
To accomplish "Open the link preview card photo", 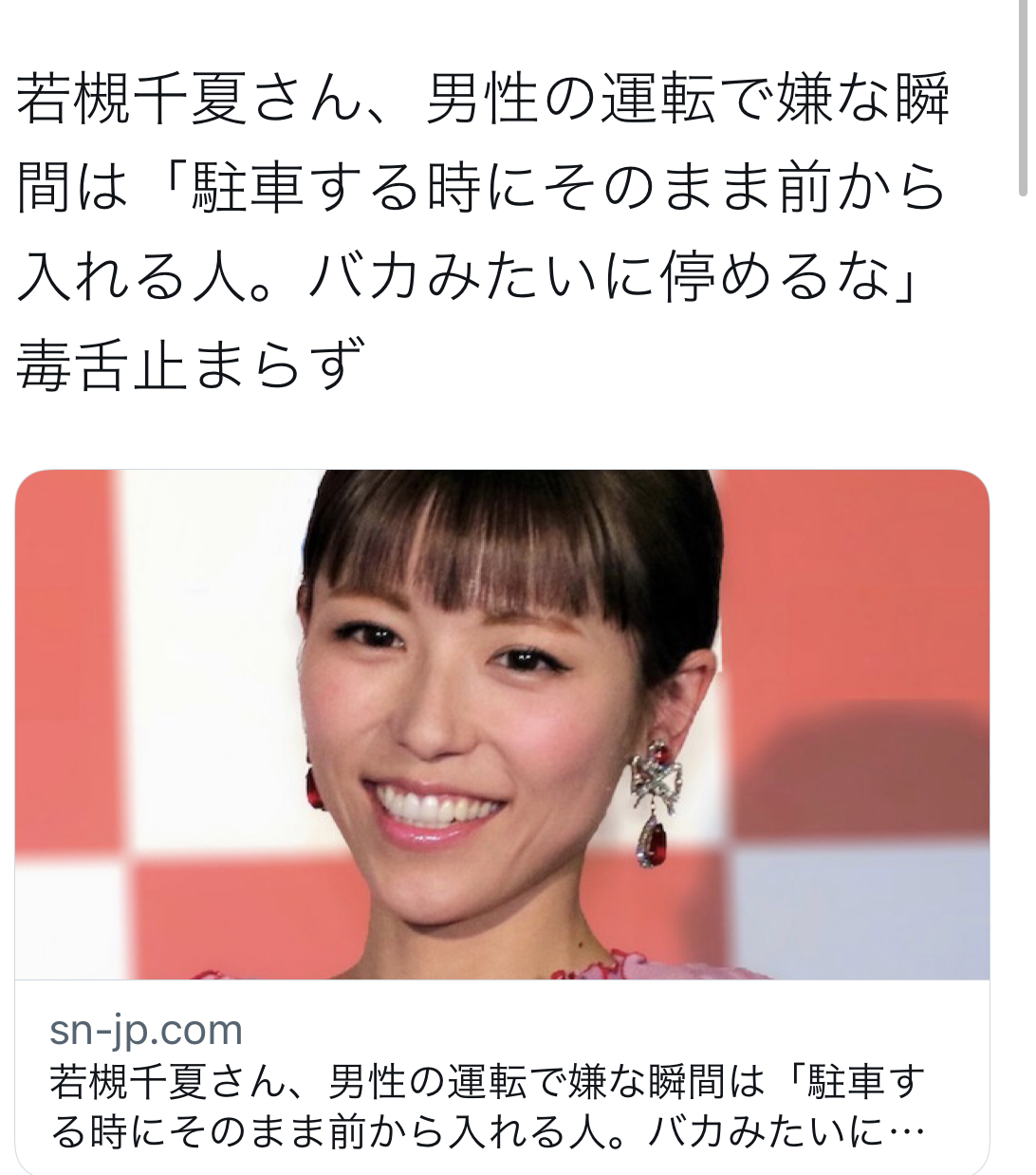I will pos(502,724).
